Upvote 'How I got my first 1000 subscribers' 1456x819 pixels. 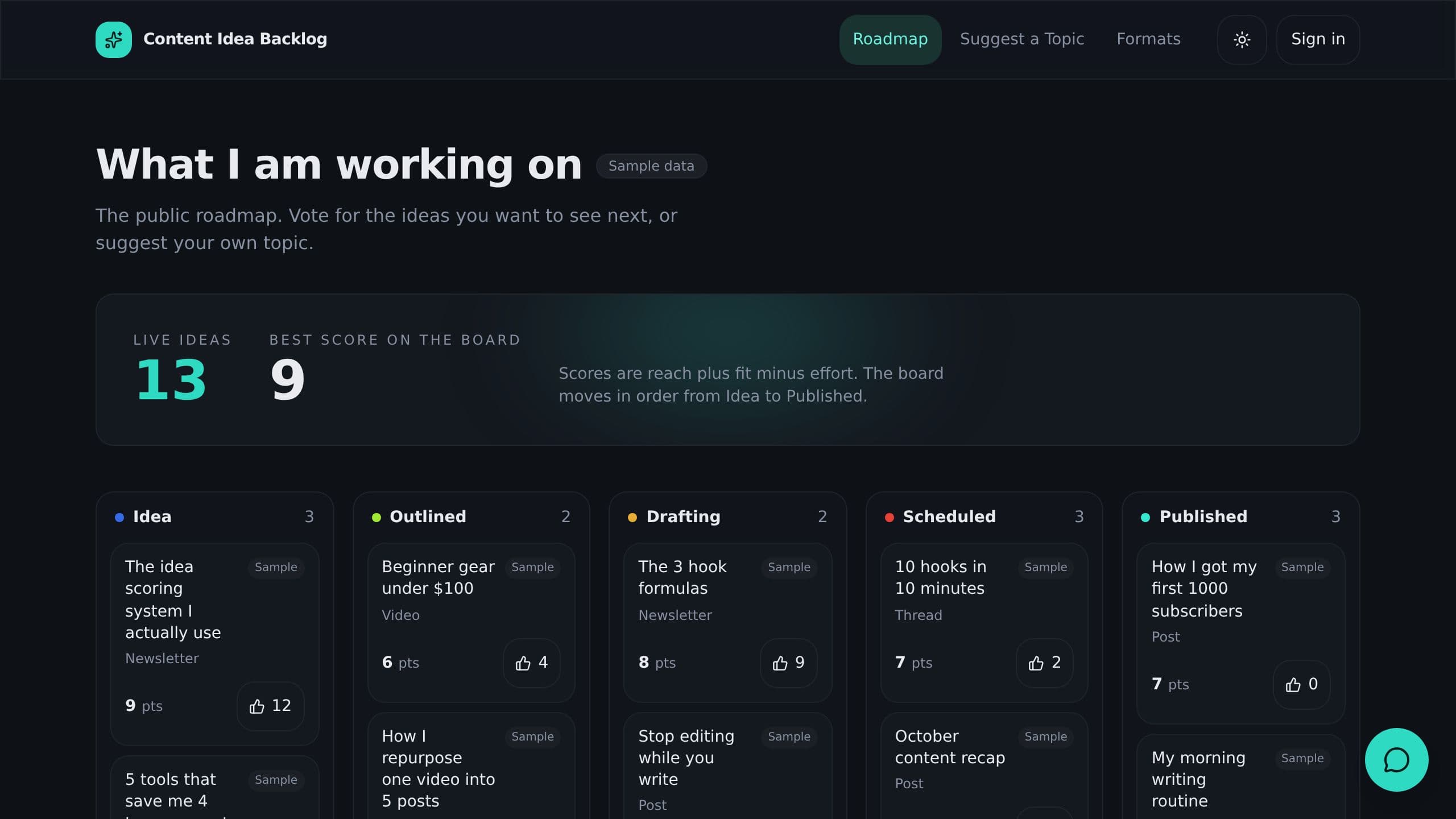(x=1301, y=684)
